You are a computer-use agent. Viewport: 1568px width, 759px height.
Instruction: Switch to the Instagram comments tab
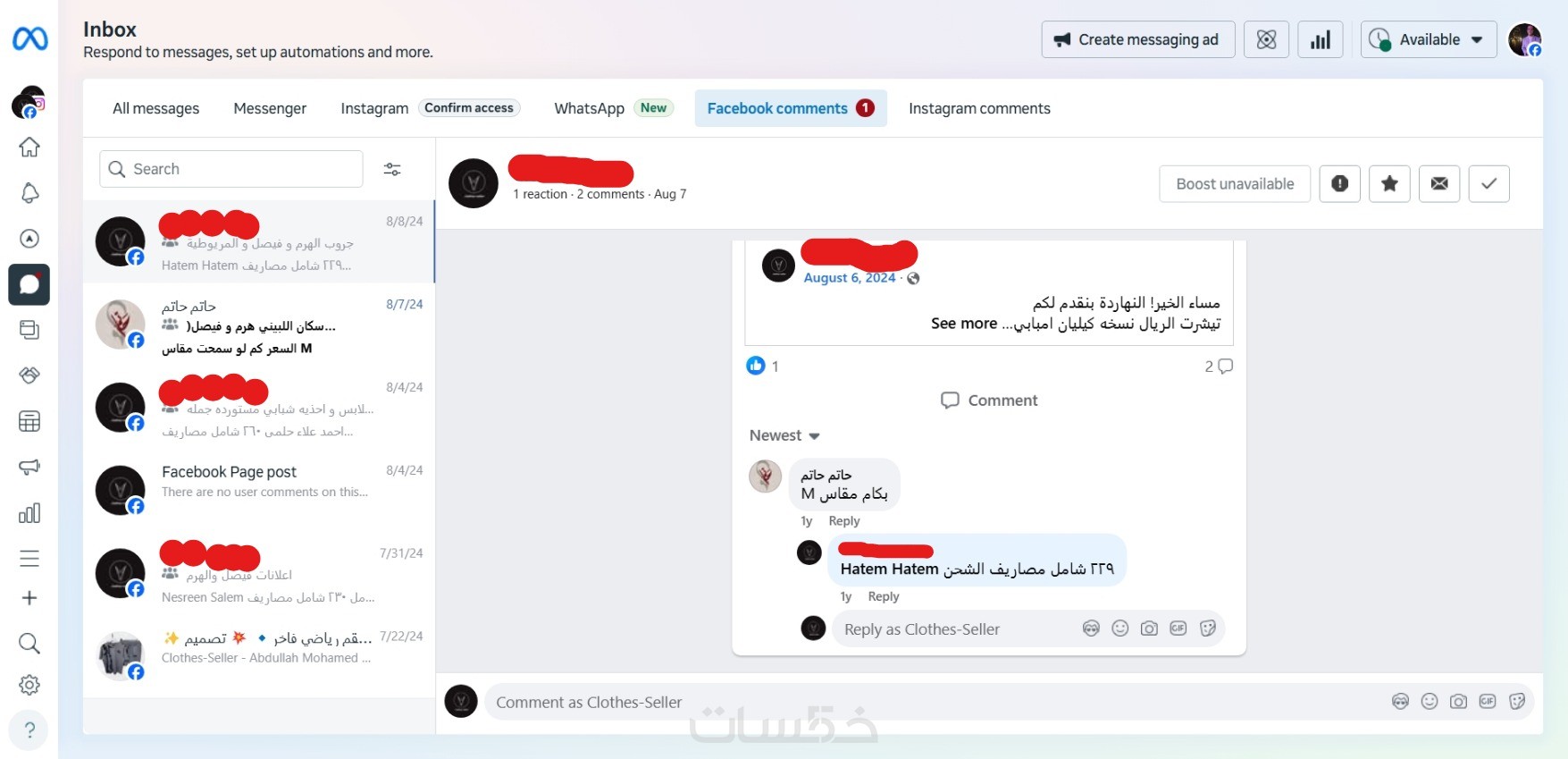pos(979,108)
